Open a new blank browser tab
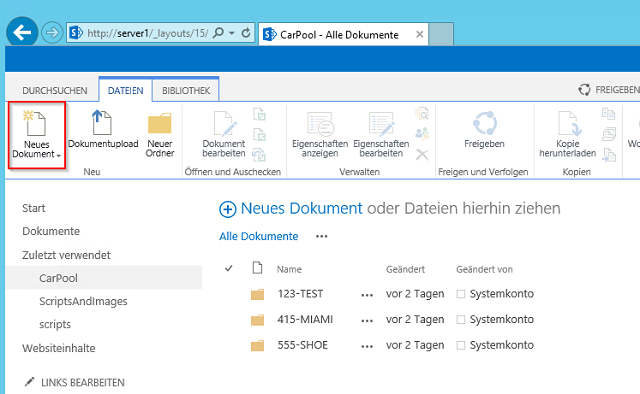This screenshot has width=640, height=394. click(x=441, y=34)
